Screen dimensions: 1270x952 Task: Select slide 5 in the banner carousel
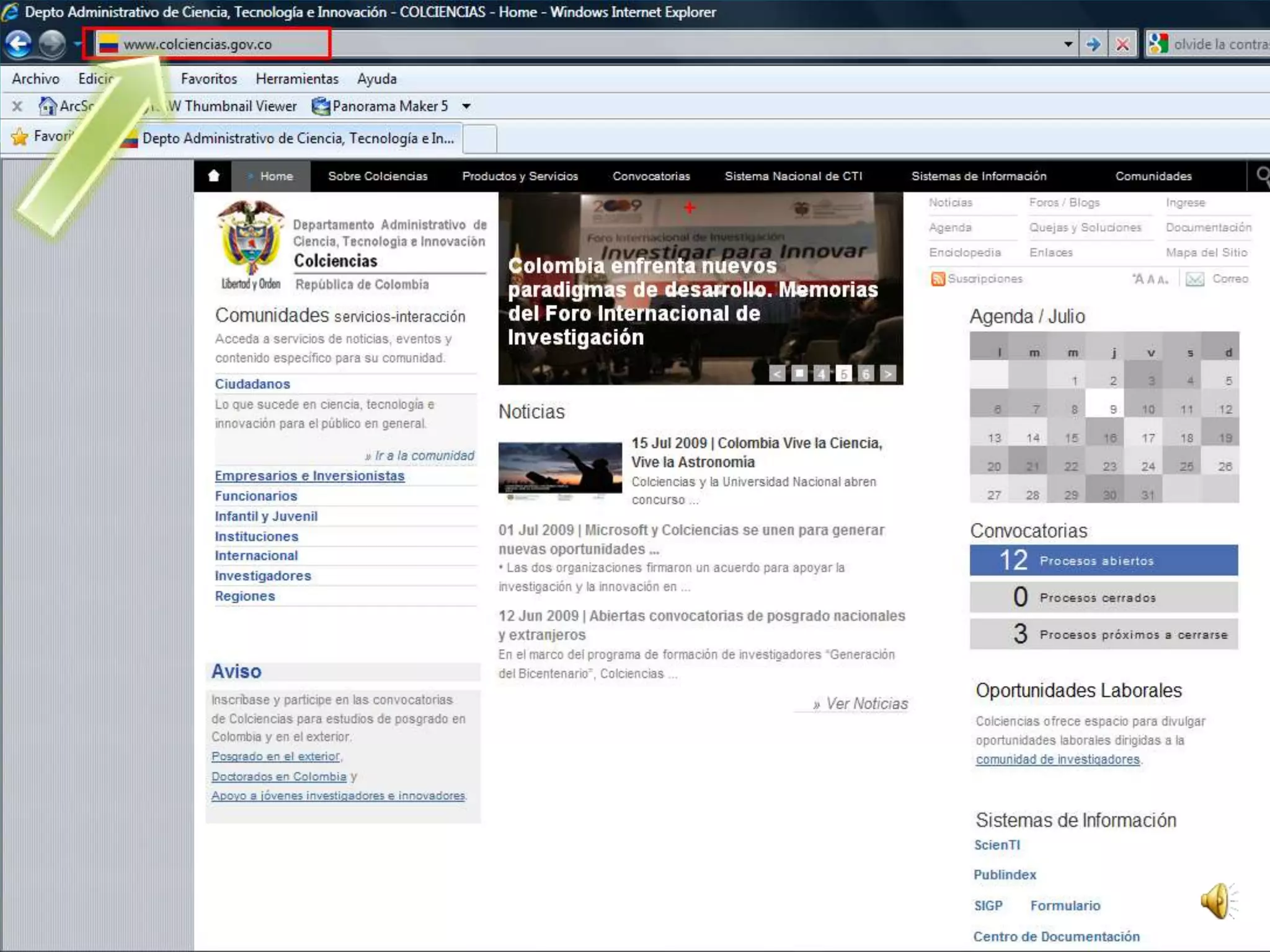click(843, 374)
